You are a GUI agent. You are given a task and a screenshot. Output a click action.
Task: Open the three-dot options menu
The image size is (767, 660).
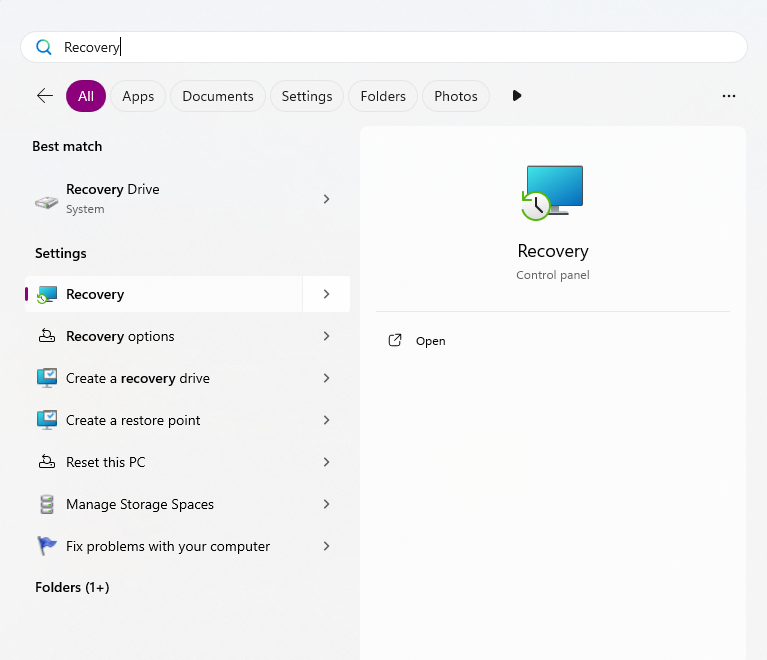pos(728,96)
